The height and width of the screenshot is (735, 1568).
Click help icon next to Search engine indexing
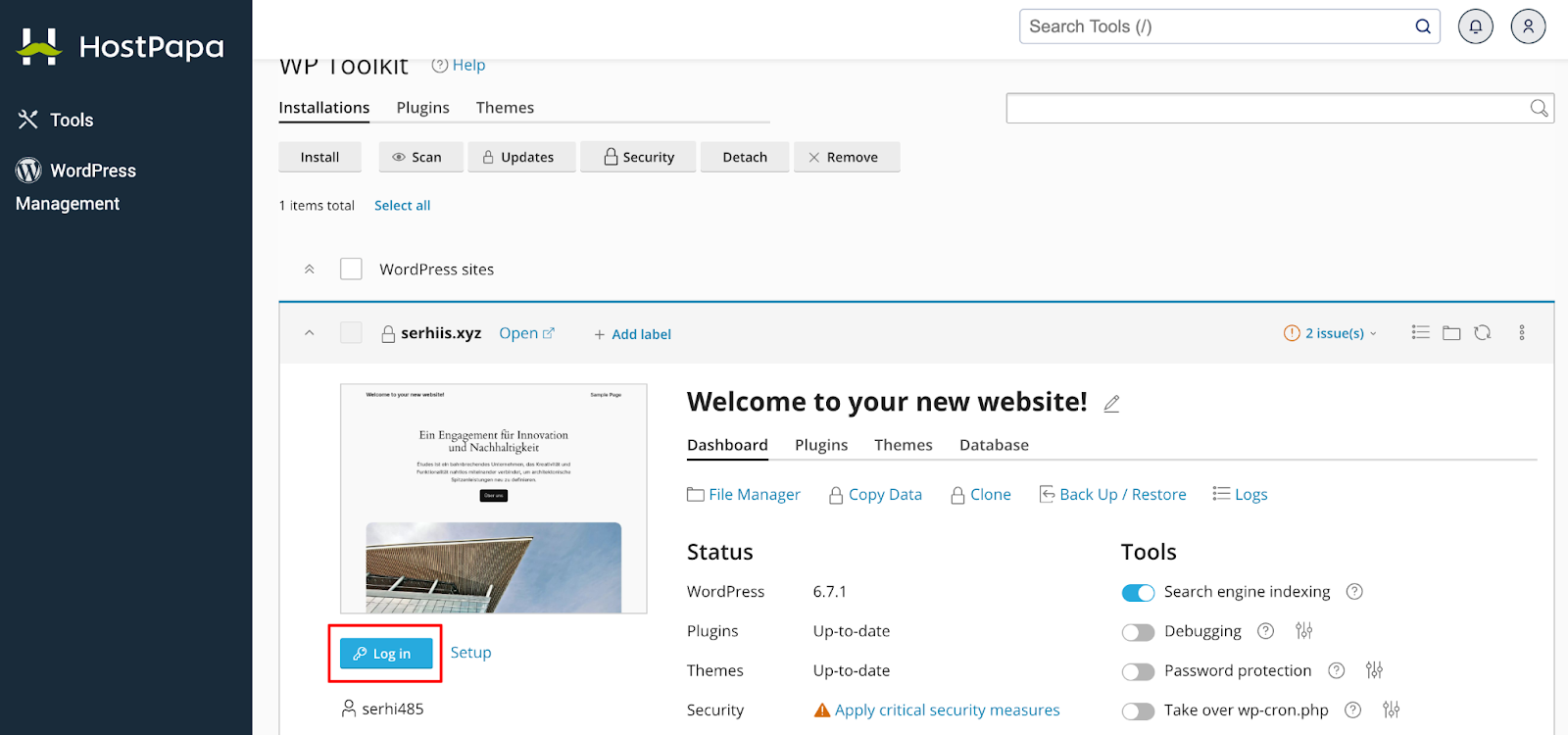[x=1354, y=592]
